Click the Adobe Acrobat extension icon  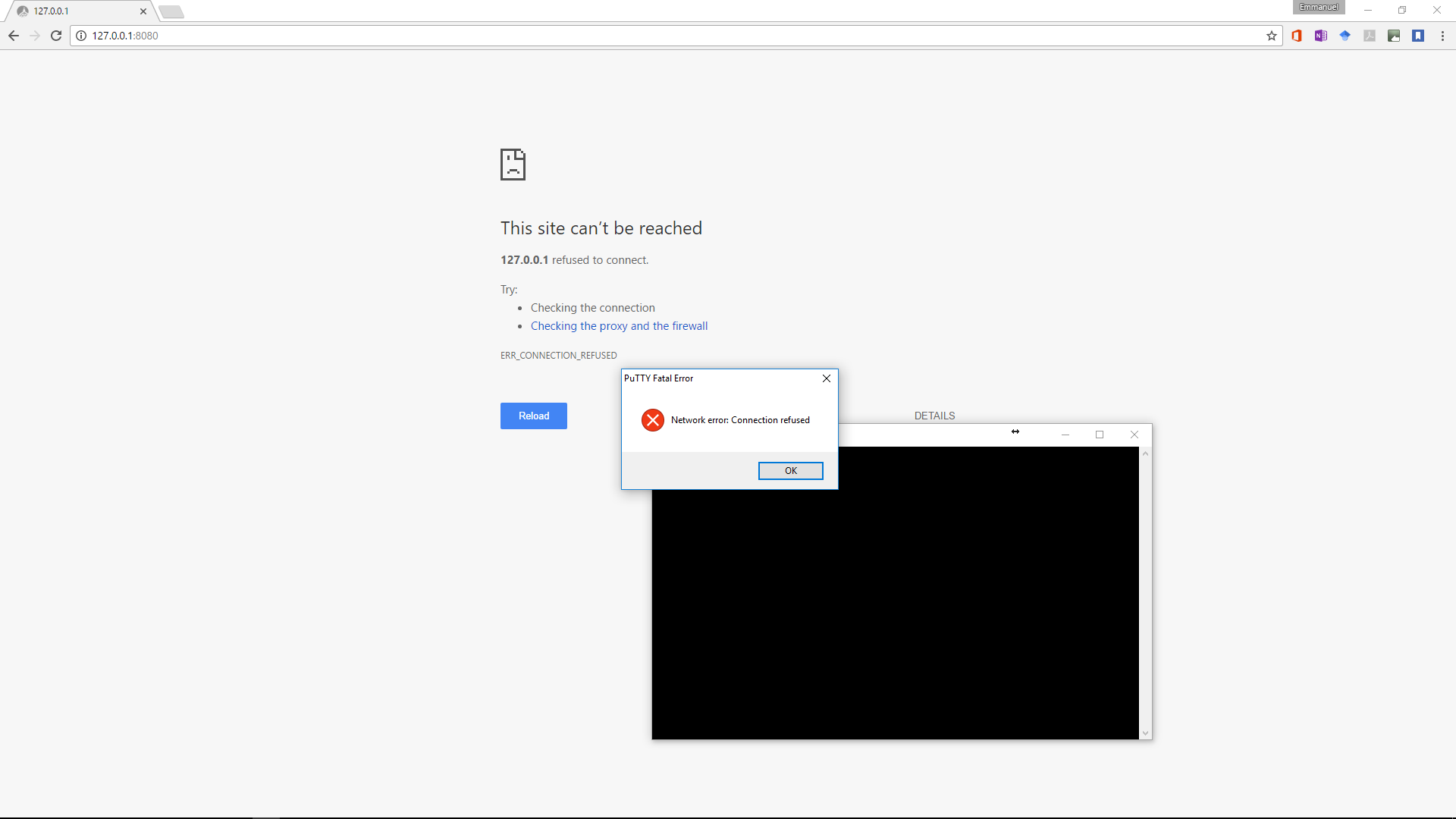(1370, 36)
